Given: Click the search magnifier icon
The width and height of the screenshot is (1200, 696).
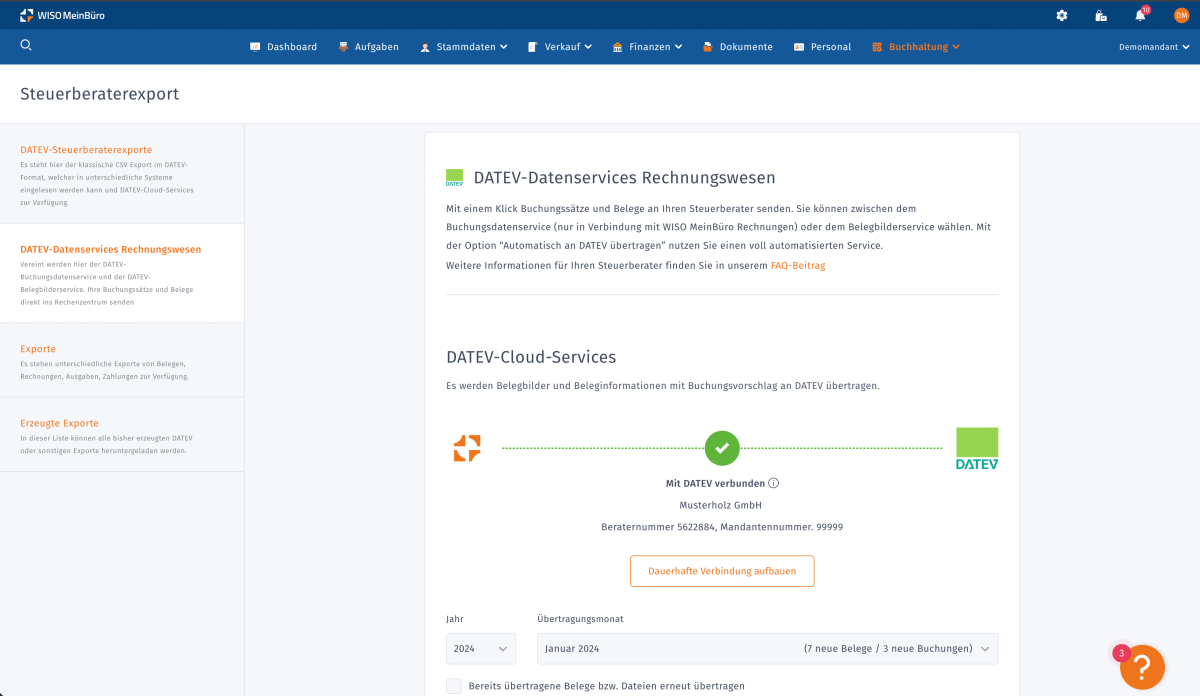Looking at the screenshot, I should 26,45.
